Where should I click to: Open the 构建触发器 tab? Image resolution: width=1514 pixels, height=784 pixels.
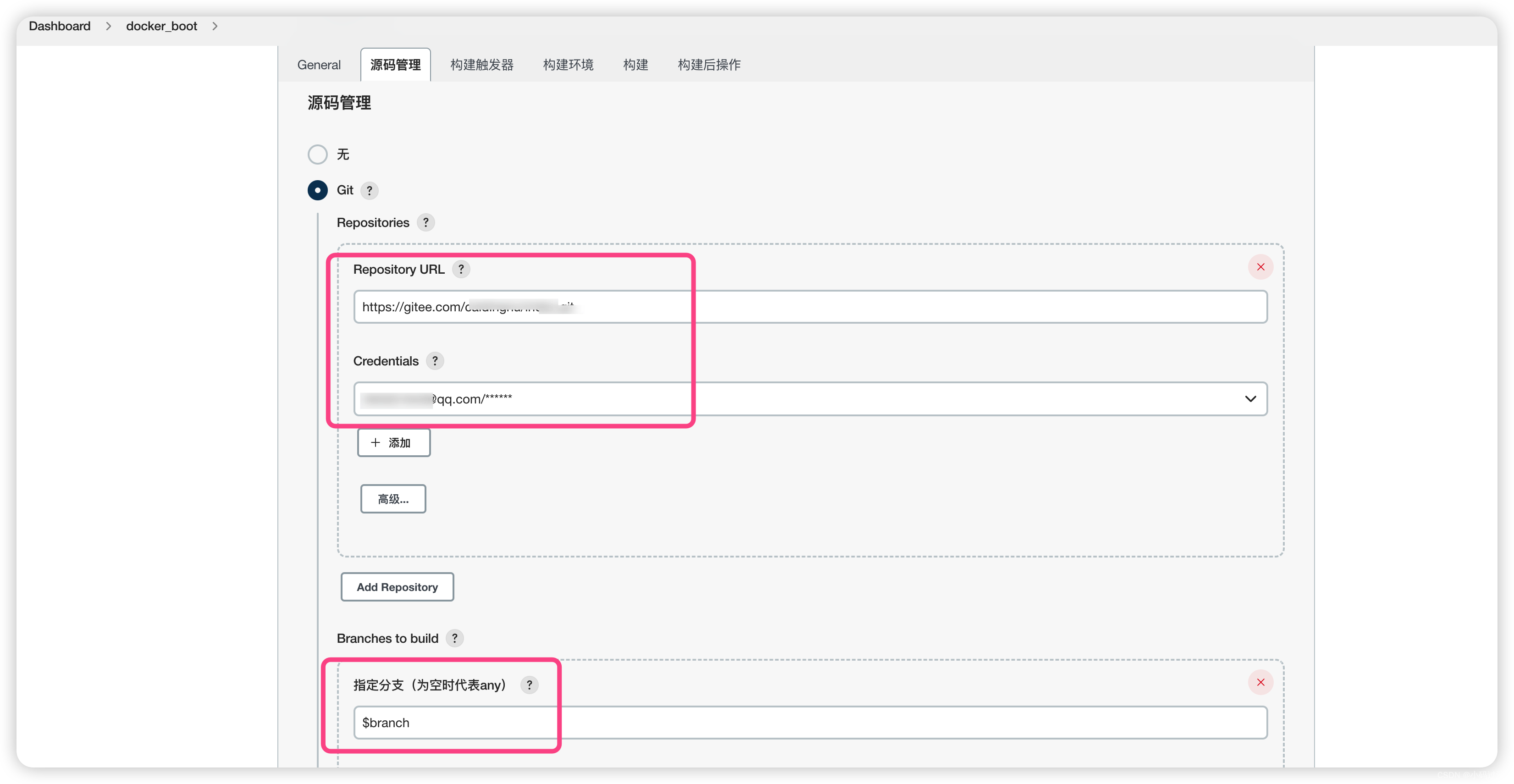coord(481,65)
